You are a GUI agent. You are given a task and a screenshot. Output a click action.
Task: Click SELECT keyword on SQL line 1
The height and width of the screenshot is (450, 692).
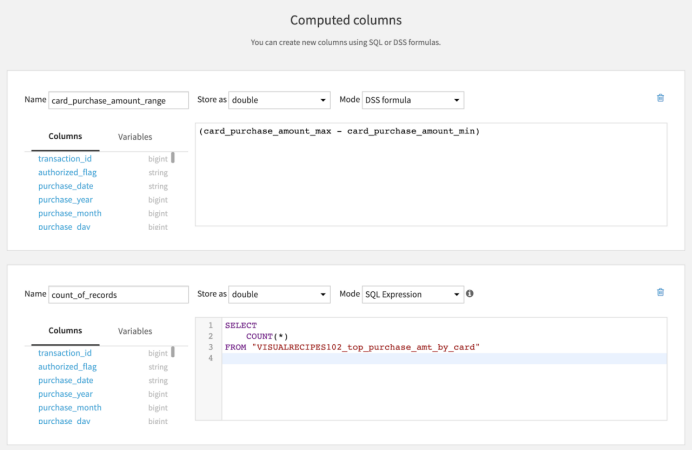[241, 326]
